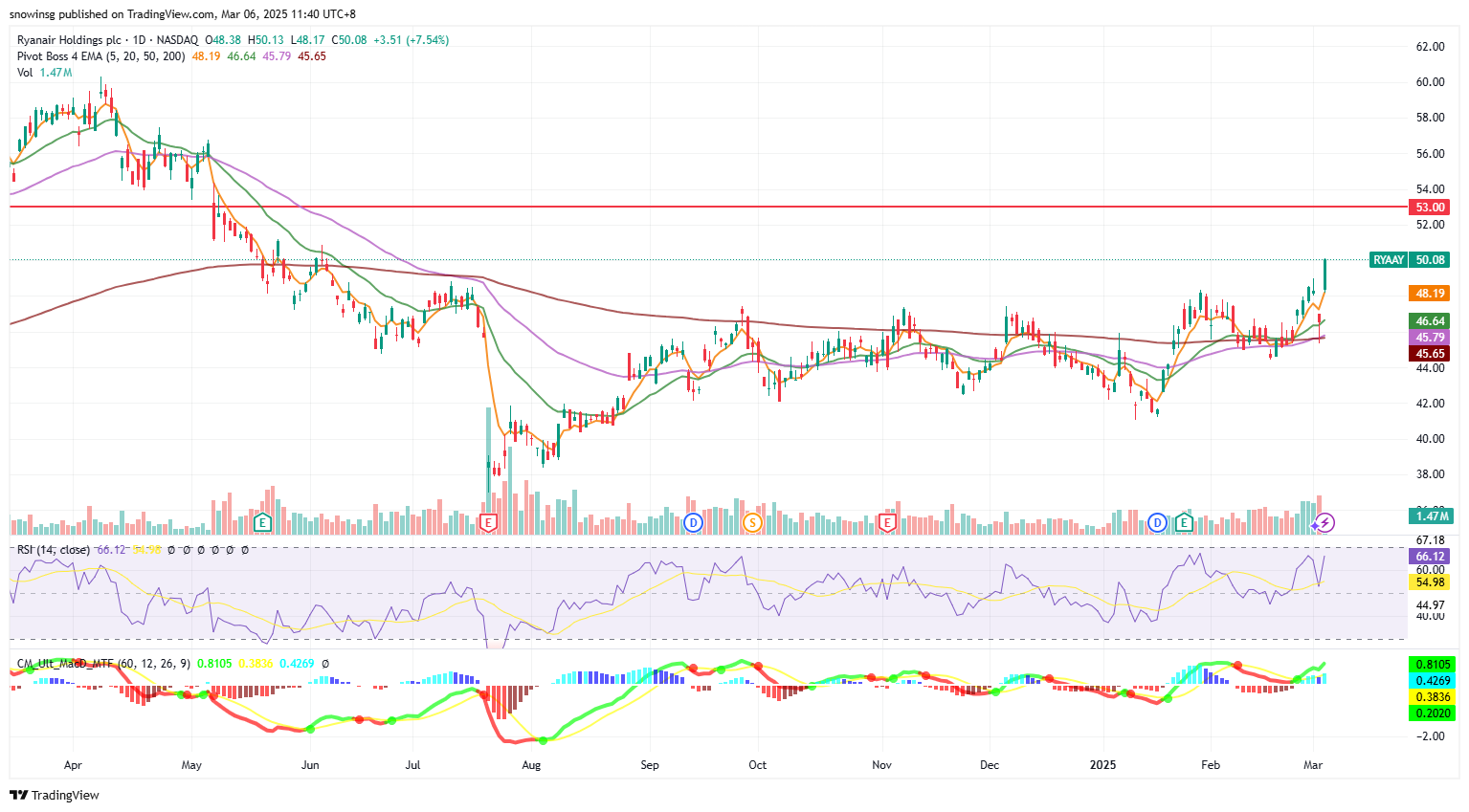This screenshot has height=812, width=1469.
Task: Click the green 46.64 value in EMA legend
Action: [x=241, y=56]
